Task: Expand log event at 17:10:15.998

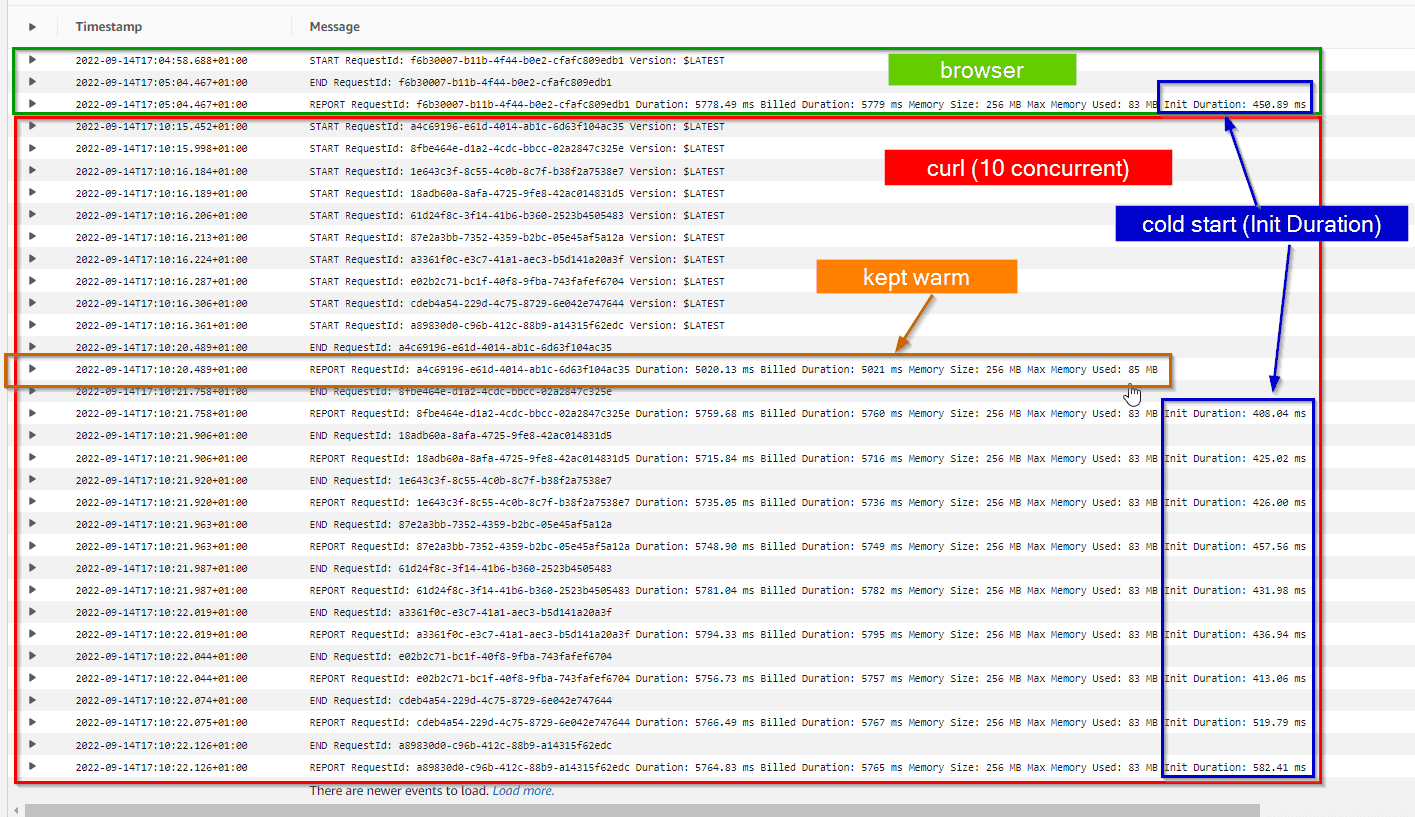Action: [32, 148]
